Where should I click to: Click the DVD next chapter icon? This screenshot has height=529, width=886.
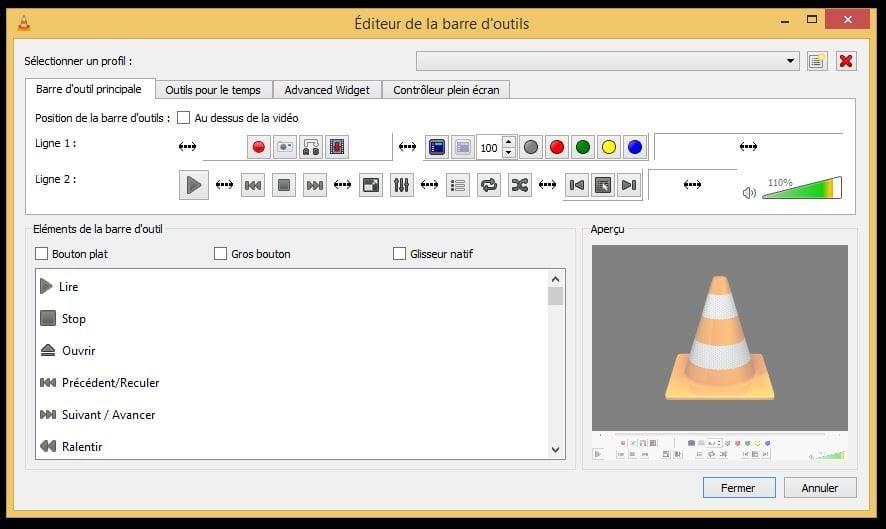pyautogui.click(x=629, y=185)
